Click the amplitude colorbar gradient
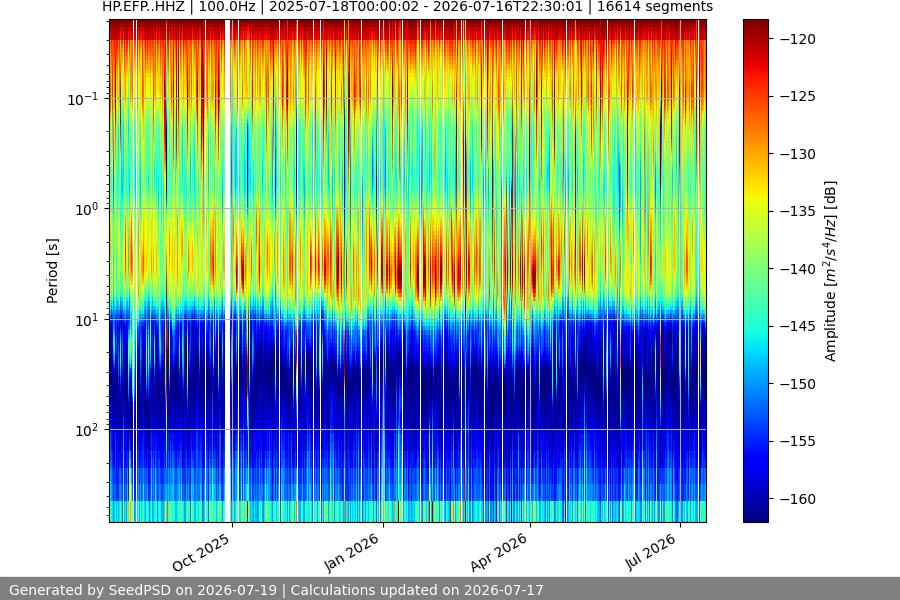The width and height of the screenshot is (900, 600). click(x=755, y=271)
